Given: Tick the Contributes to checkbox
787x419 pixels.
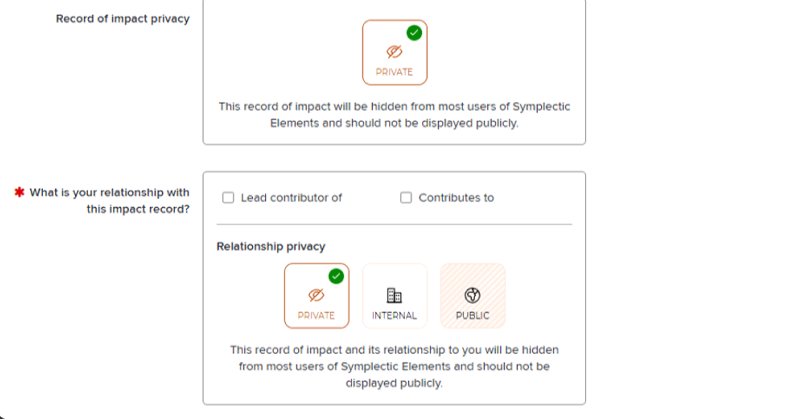Looking at the screenshot, I should click(406, 198).
